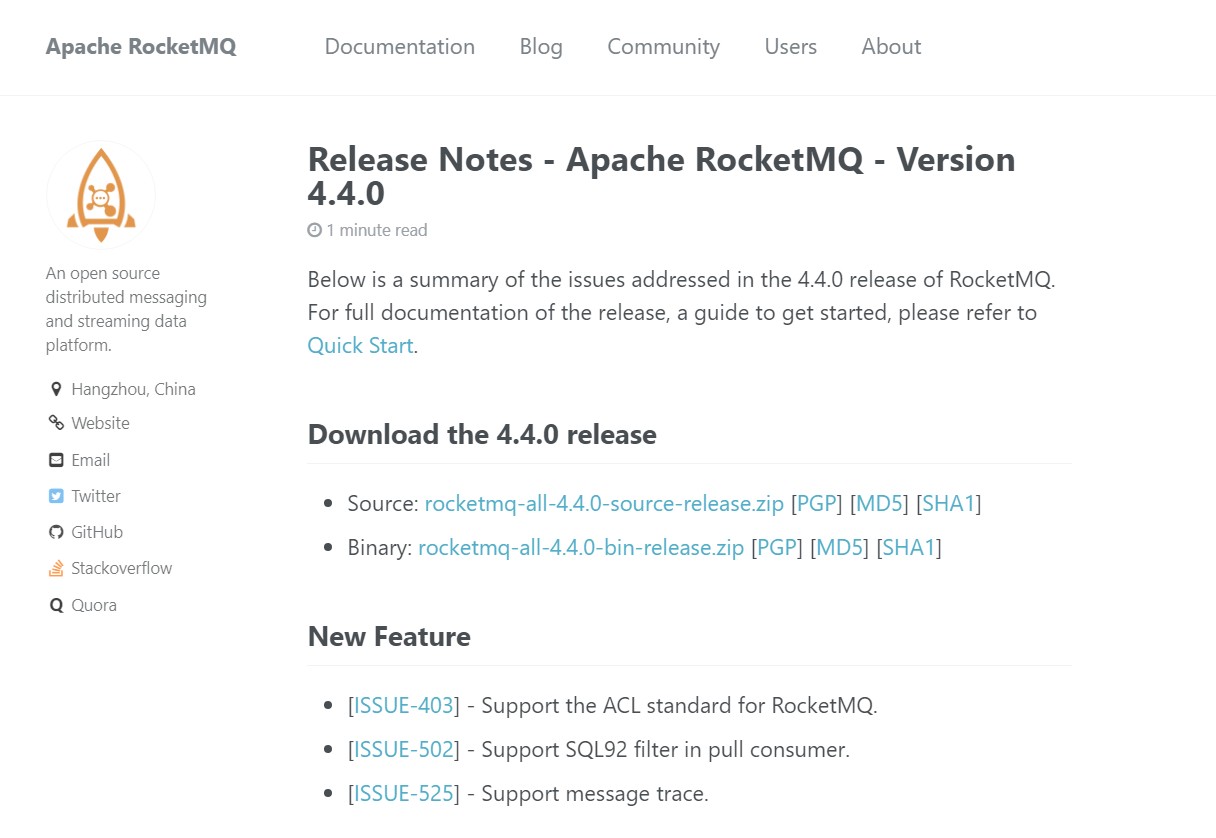The height and width of the screenshot is (838, 1216).
Task: Open the Stackoverflow icon in the sidebar
Action: (x=56, y=568)
